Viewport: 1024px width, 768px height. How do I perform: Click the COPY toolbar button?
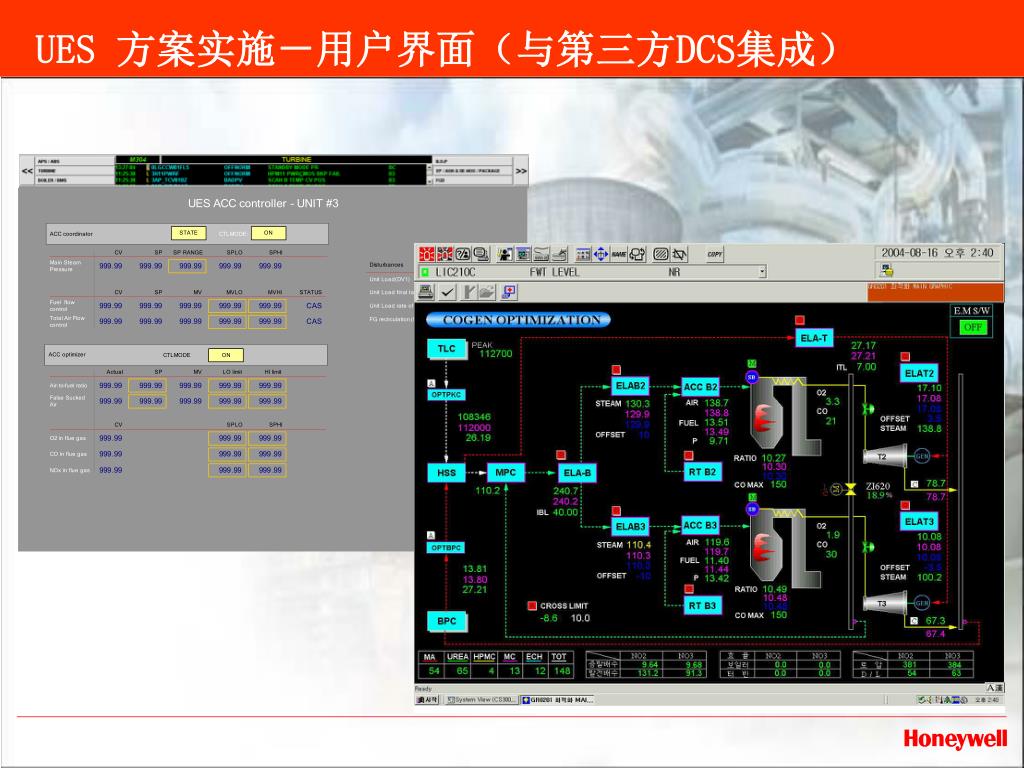click(x=715, y=254)
